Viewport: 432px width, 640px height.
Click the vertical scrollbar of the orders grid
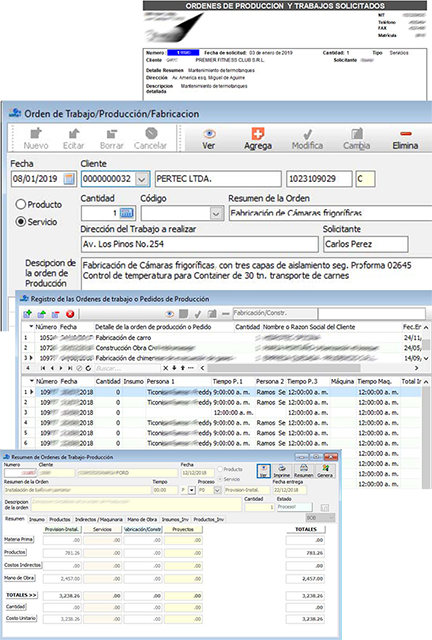[x=425, y=343]
